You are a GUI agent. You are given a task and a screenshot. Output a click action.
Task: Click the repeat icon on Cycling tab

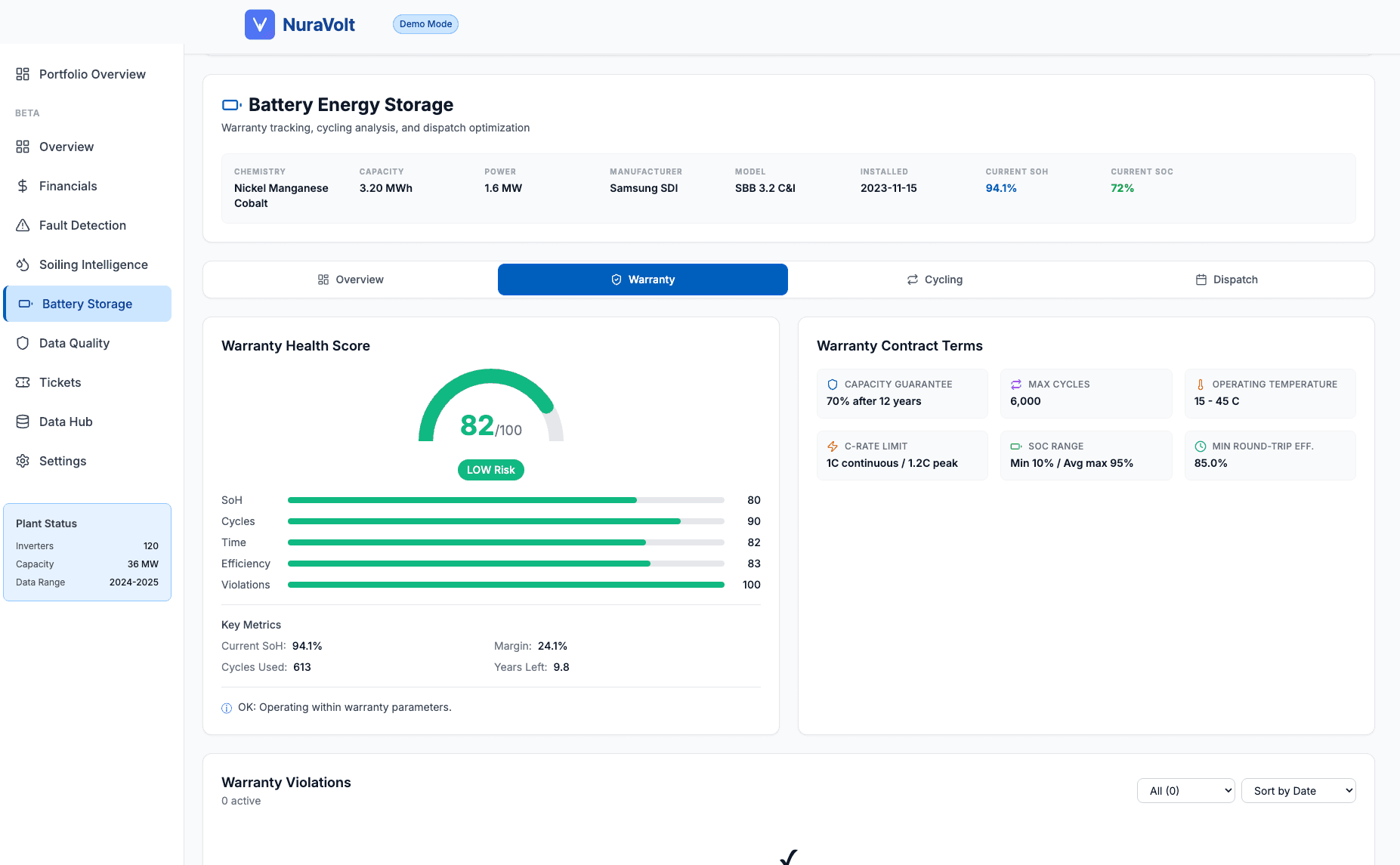913,280
